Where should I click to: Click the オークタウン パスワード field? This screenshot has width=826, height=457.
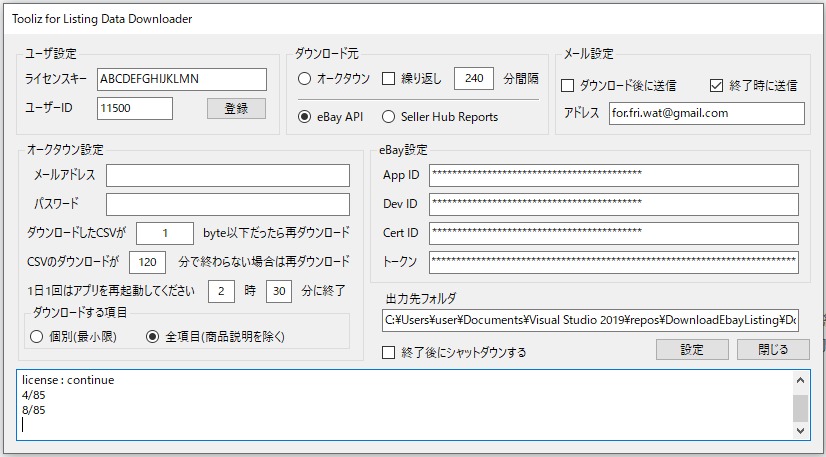(x=228, y=205)
